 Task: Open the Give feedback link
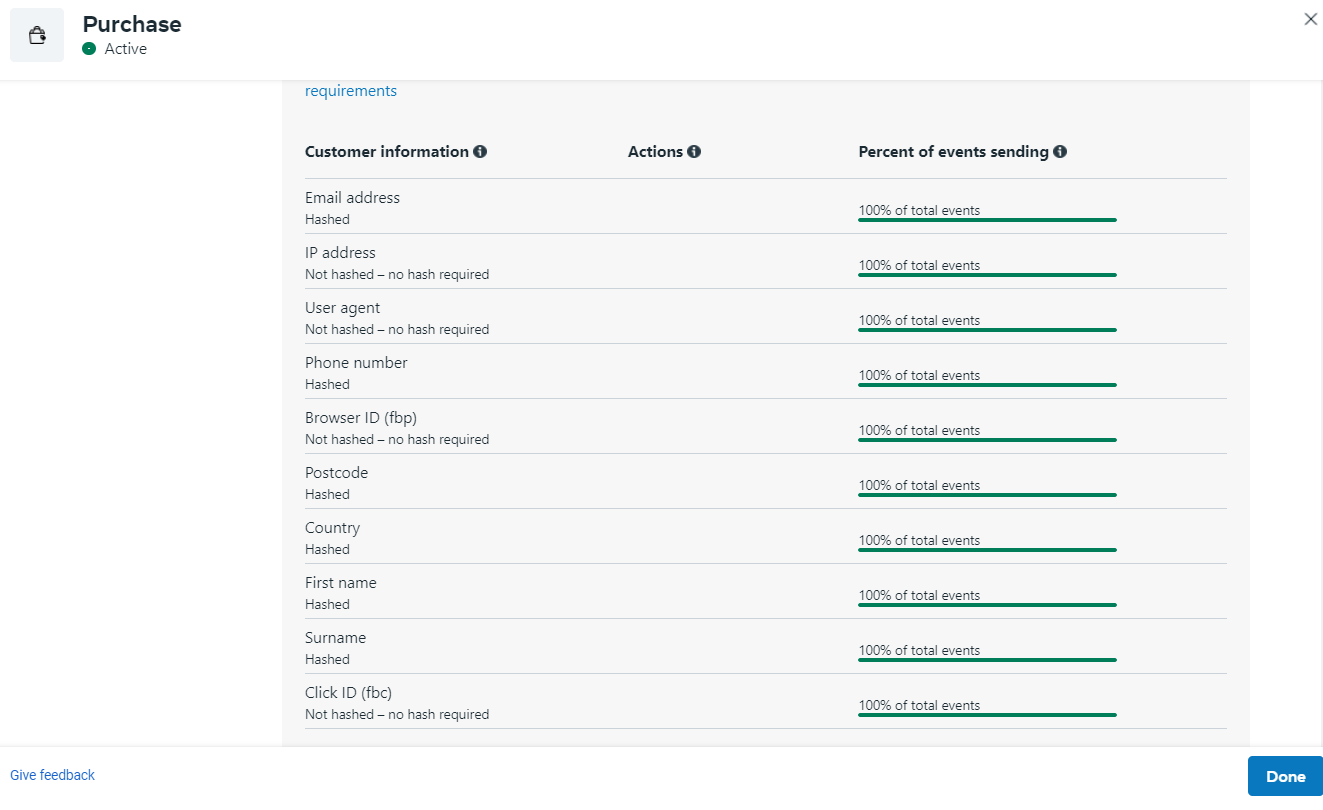click(x=52, y=775)
